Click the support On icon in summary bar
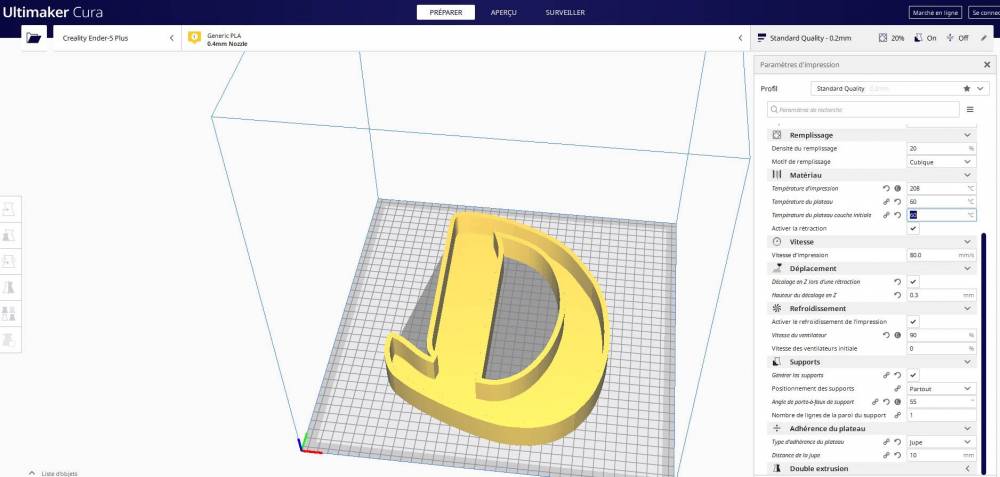This screenshot has height=477, width=1000. (x=918, y=38)
